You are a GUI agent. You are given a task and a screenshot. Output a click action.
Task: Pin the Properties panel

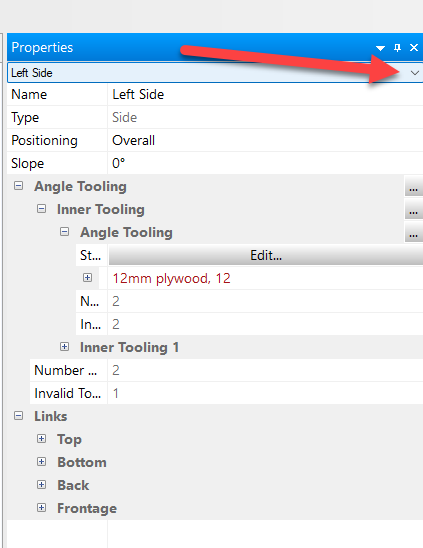pos(397,48)
